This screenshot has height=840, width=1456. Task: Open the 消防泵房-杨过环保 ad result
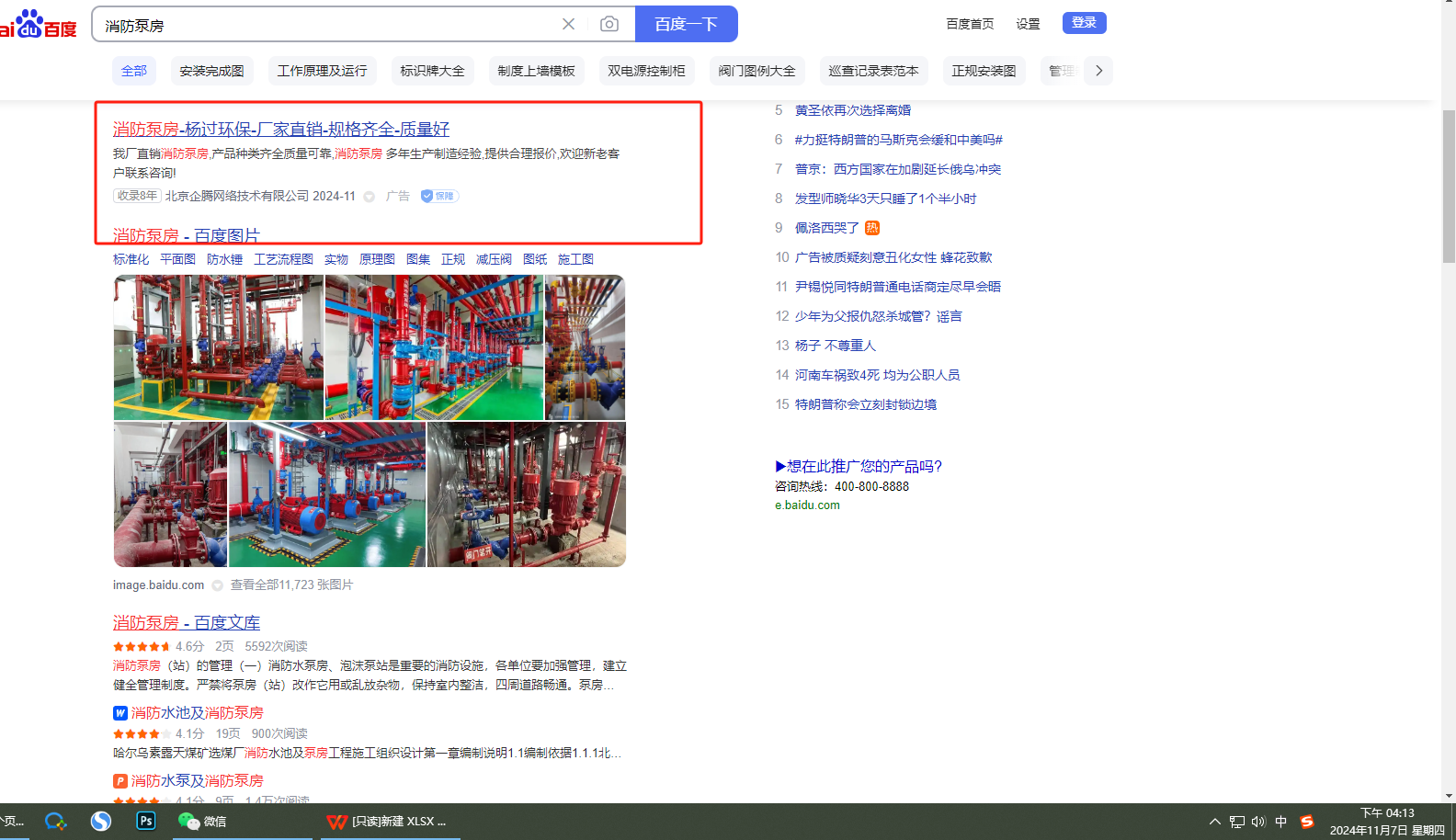point(281,130)
